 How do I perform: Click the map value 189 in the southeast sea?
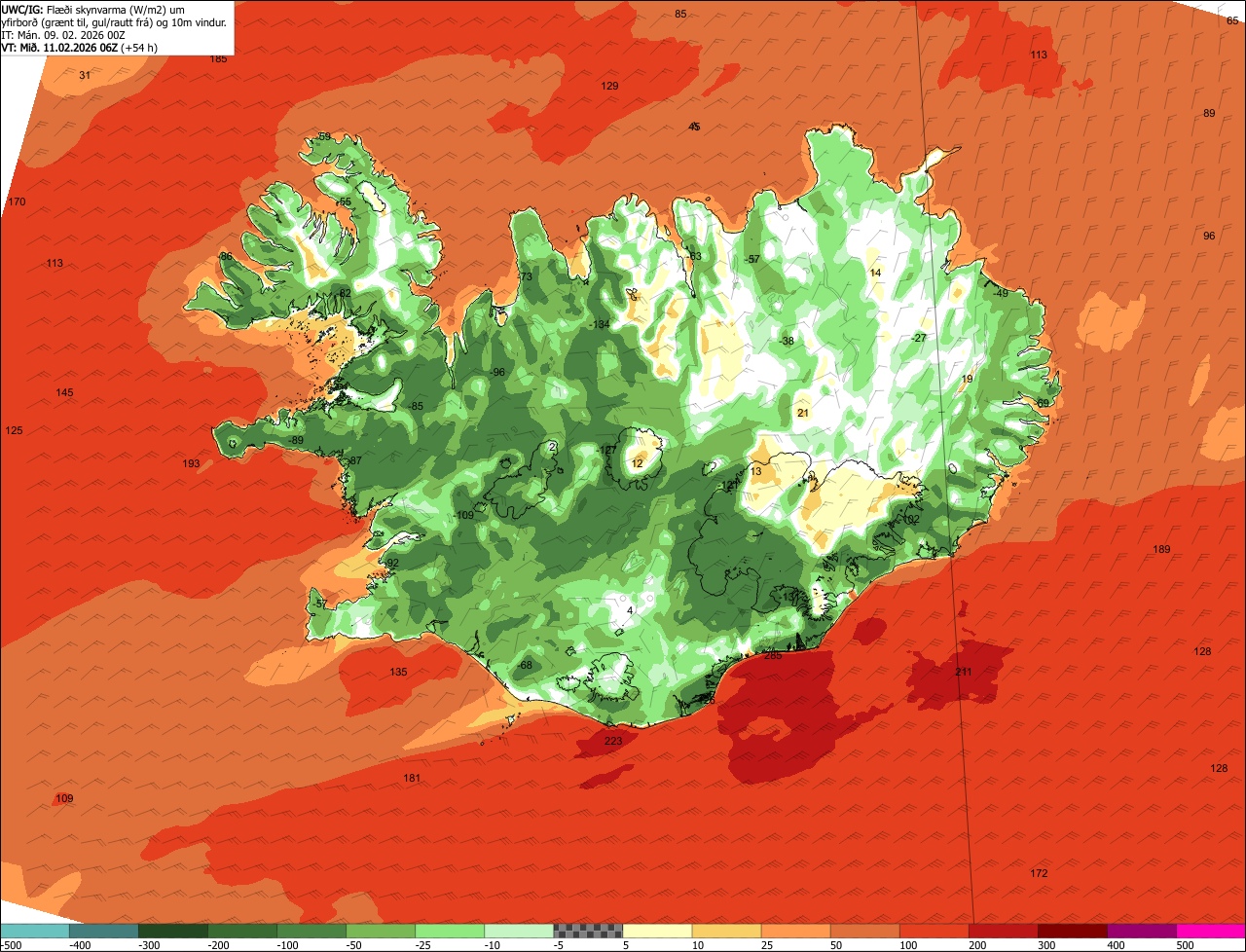point(1161,550)
